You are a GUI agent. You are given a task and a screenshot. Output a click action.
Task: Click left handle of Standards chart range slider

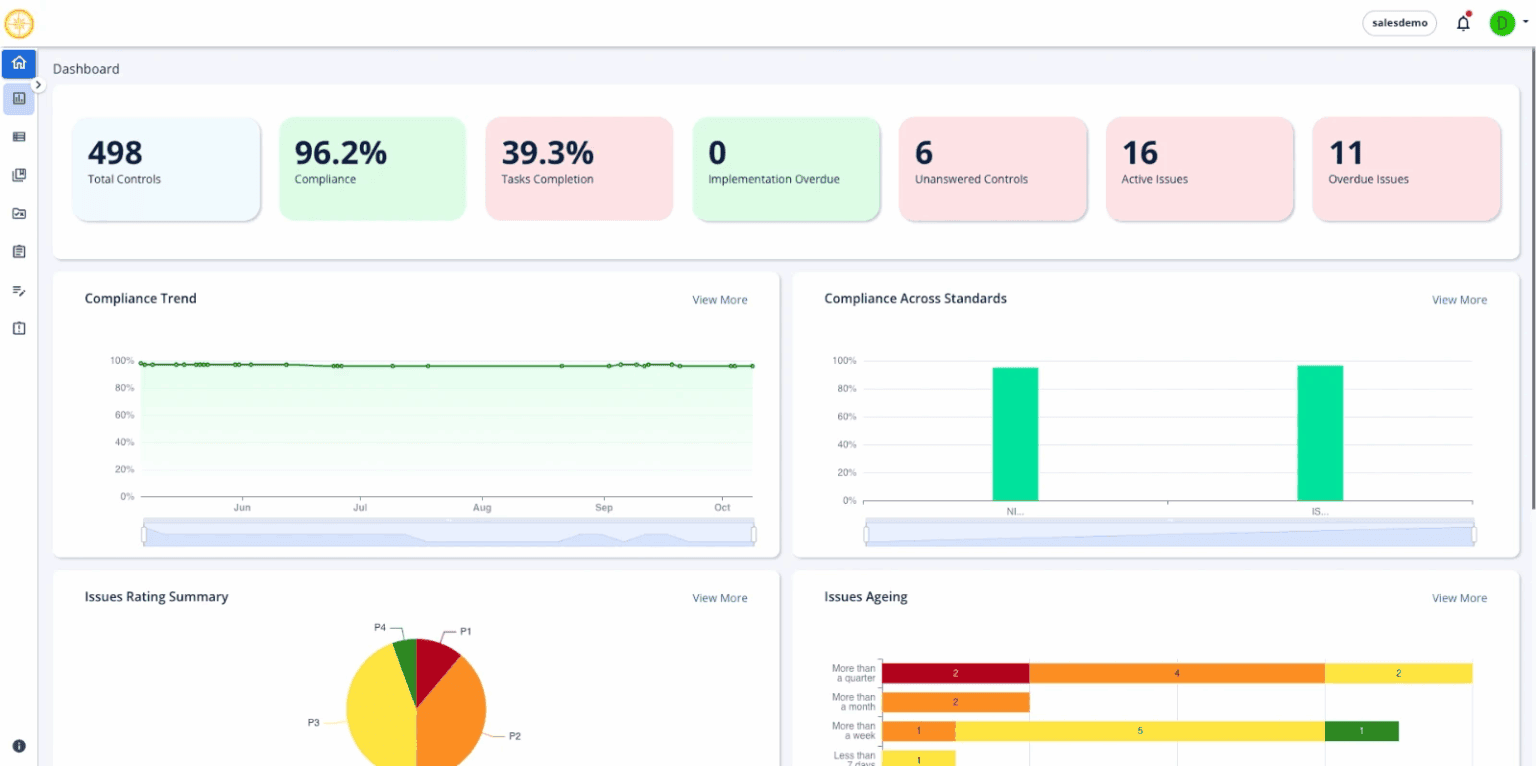[867, 535]
